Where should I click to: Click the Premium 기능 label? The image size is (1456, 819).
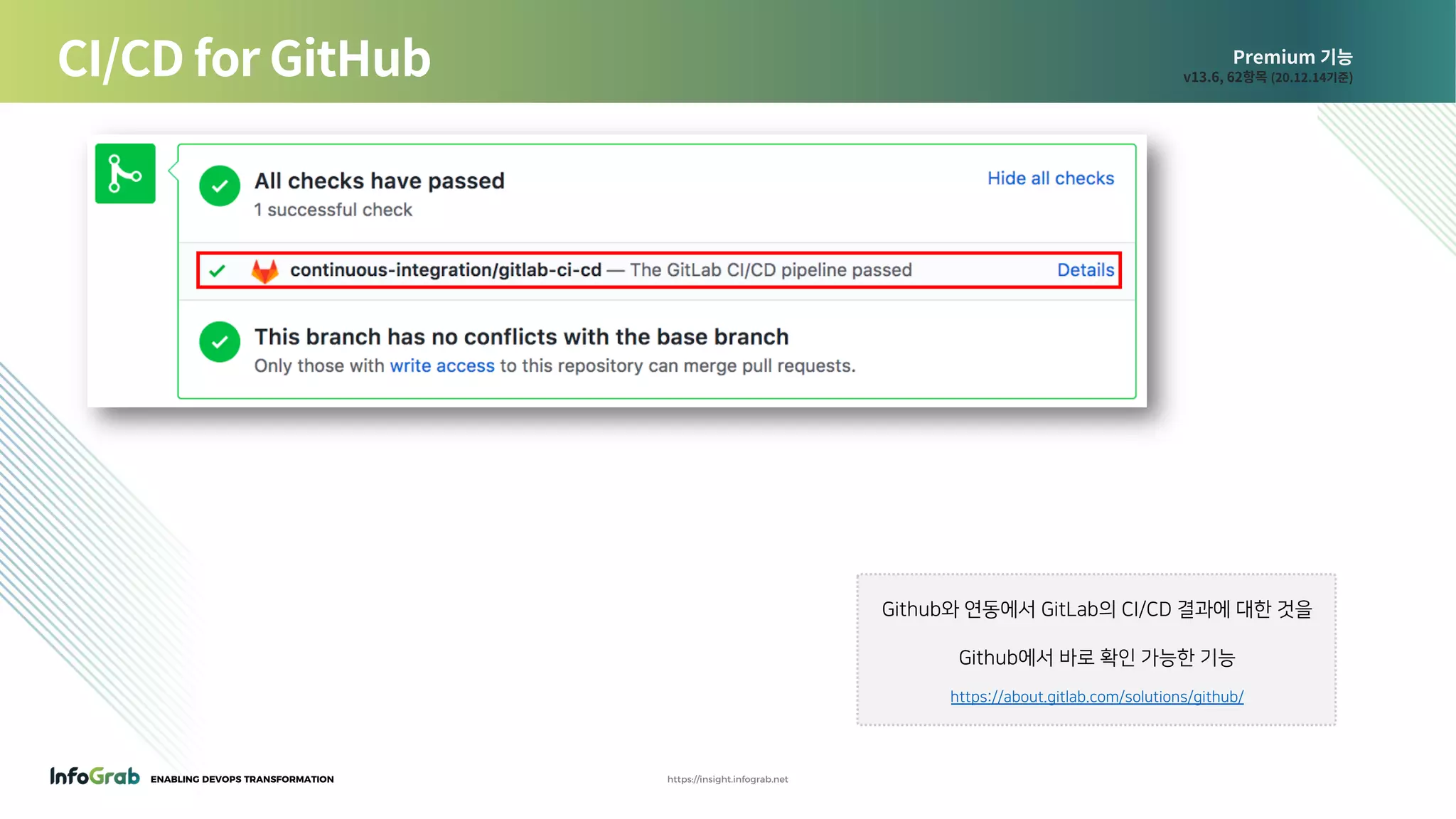point(1292,57)
